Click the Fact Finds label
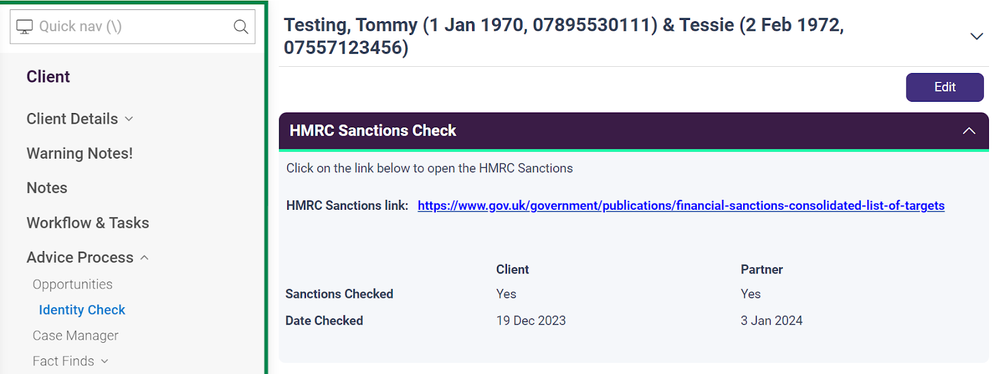This screenshot has height=374, width=999. pyautogui.click(x=63, y=361)
